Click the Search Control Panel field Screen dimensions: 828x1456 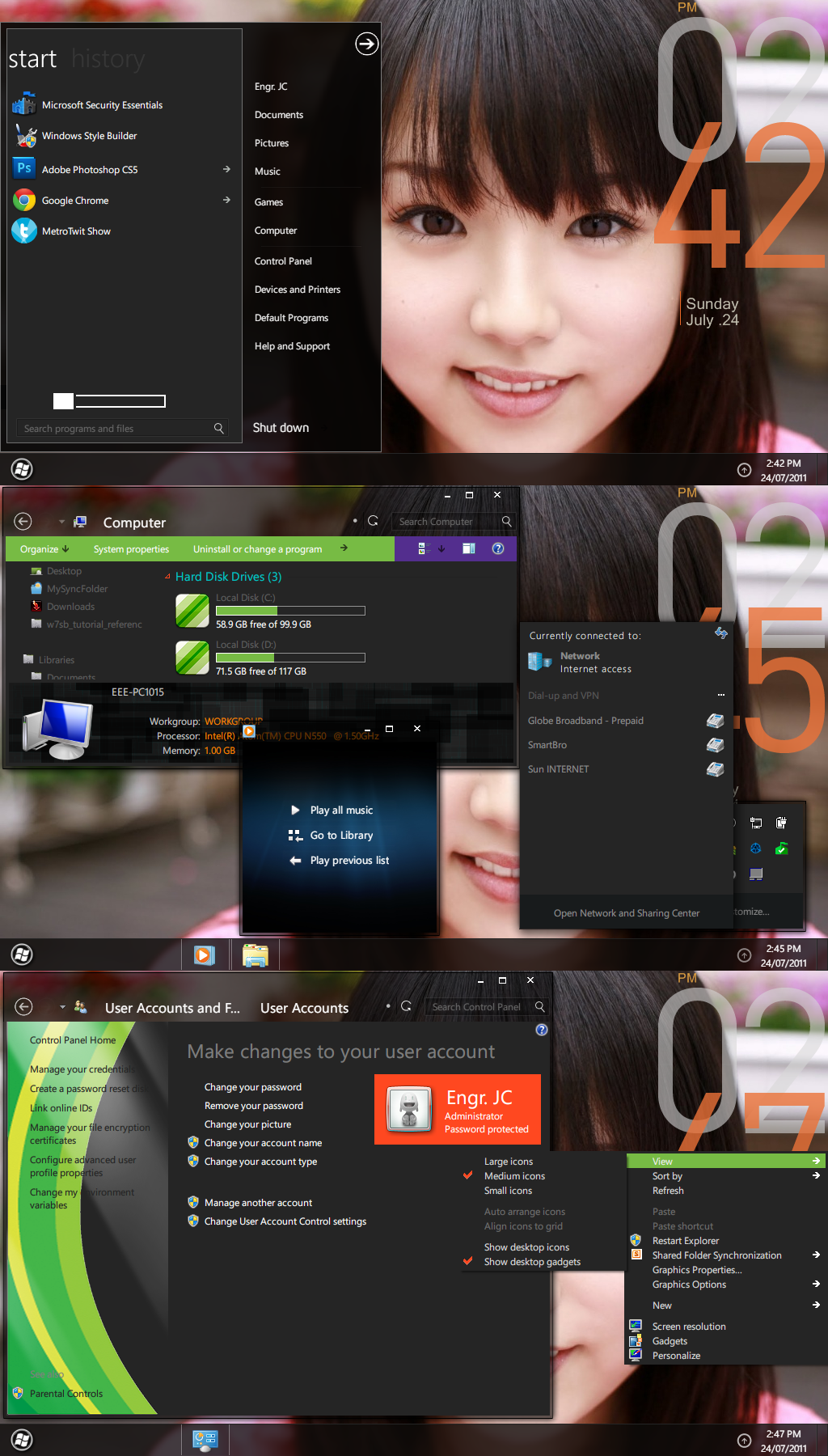click(x=487, y=1007)
